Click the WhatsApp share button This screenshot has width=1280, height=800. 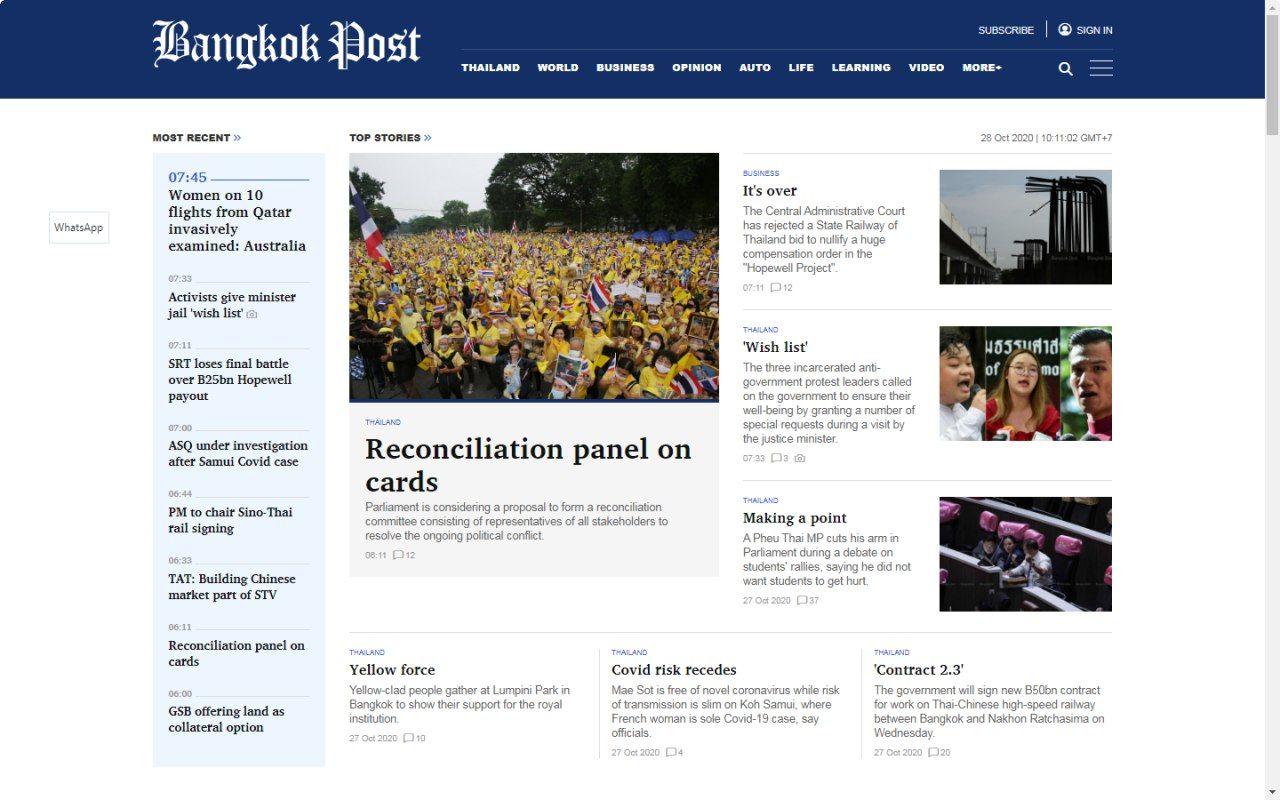79,228
